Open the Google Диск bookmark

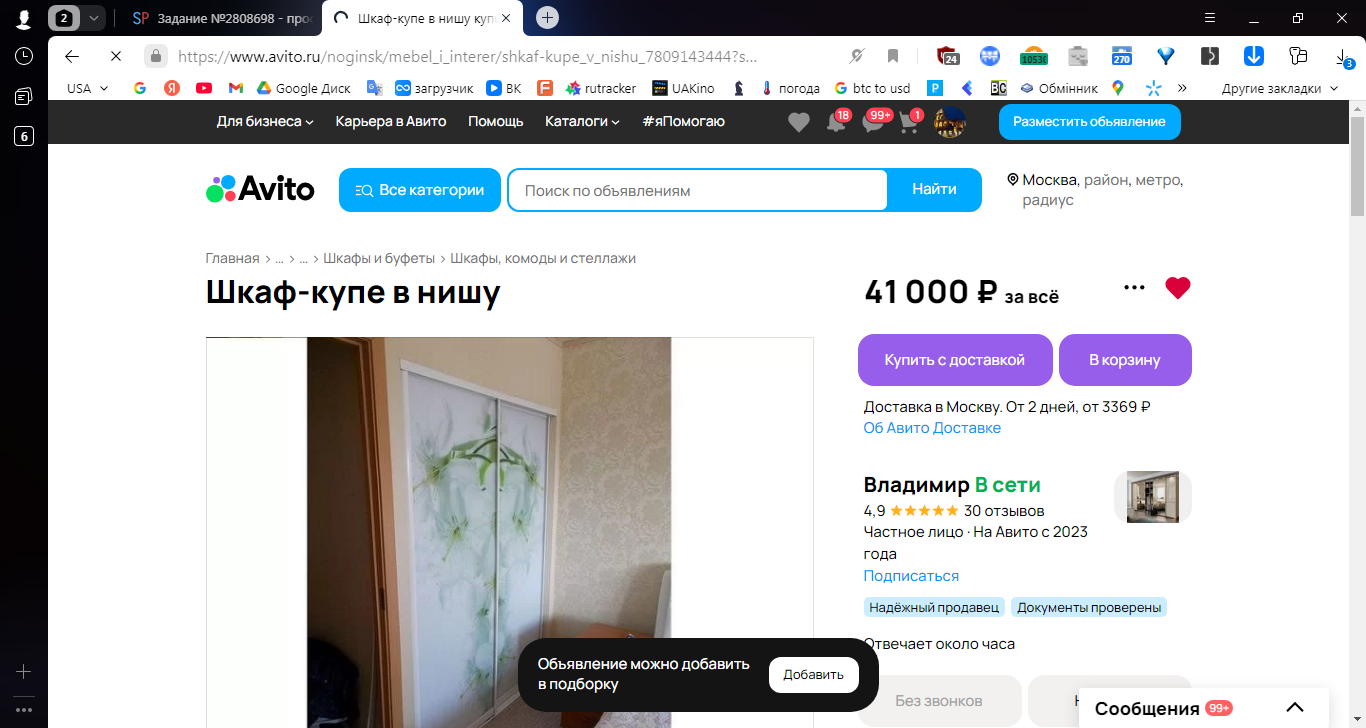[x=304, y=88]
